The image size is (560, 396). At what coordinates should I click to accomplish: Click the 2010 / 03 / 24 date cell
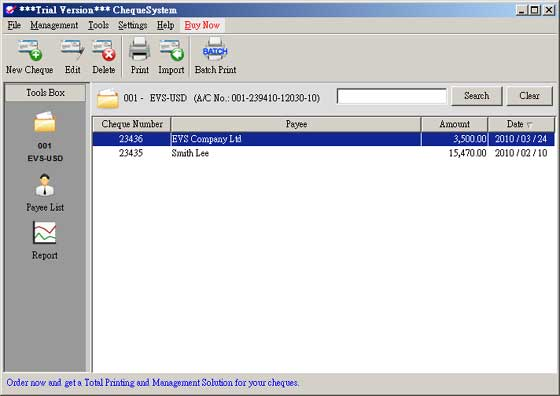[x=521, y=139]
